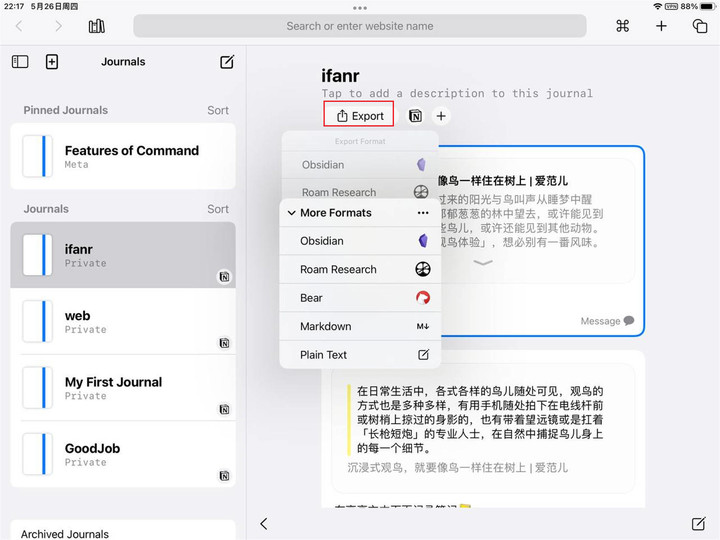The height and width of the screenshot is (540, 720).
Task: Click the Export Format header label
Action: tap(360, 141)
